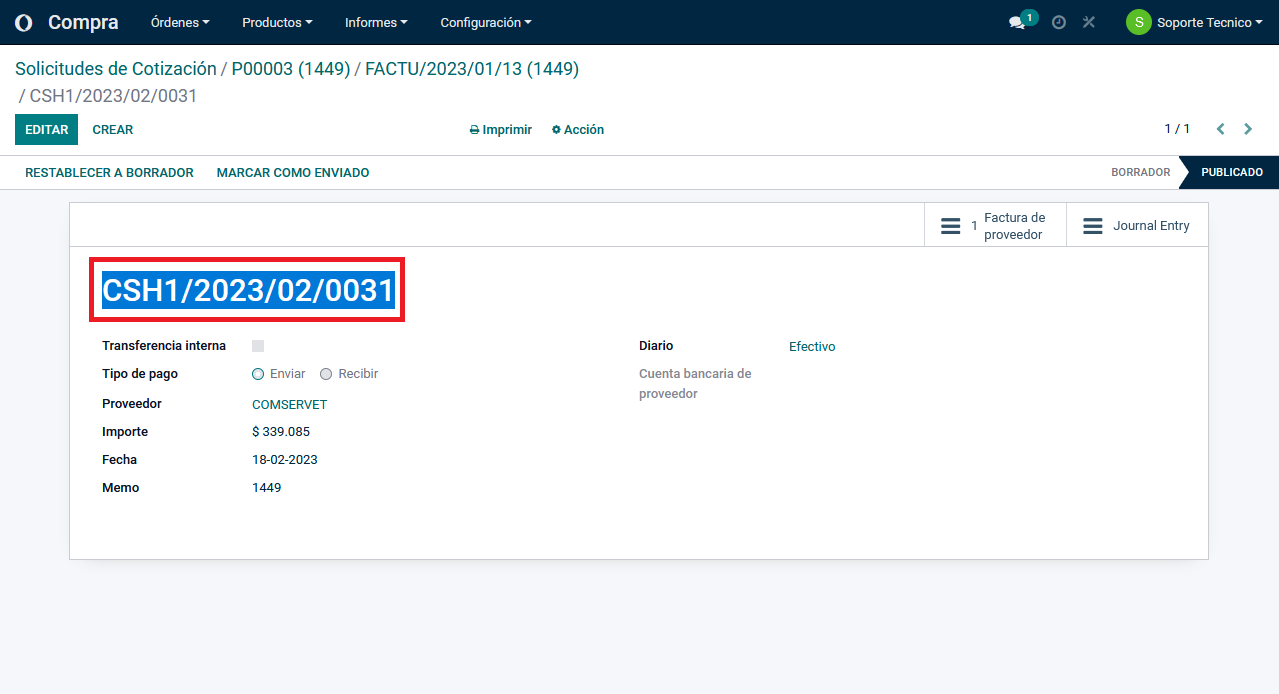Viewport: 1279px width, 694px height.
Task: Open the Factura de proveedor stat button
Action: pyautogui.click(x=995, y=226)
